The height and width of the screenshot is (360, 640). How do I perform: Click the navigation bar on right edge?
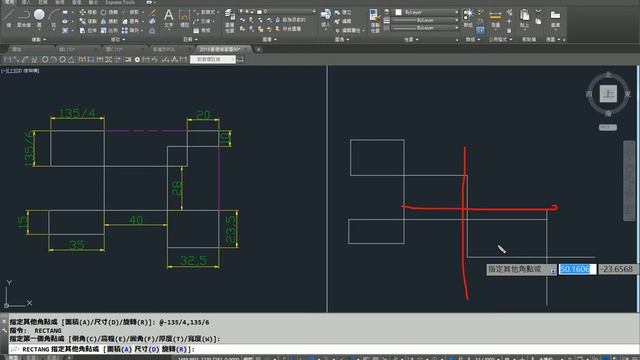coord(629,181)
